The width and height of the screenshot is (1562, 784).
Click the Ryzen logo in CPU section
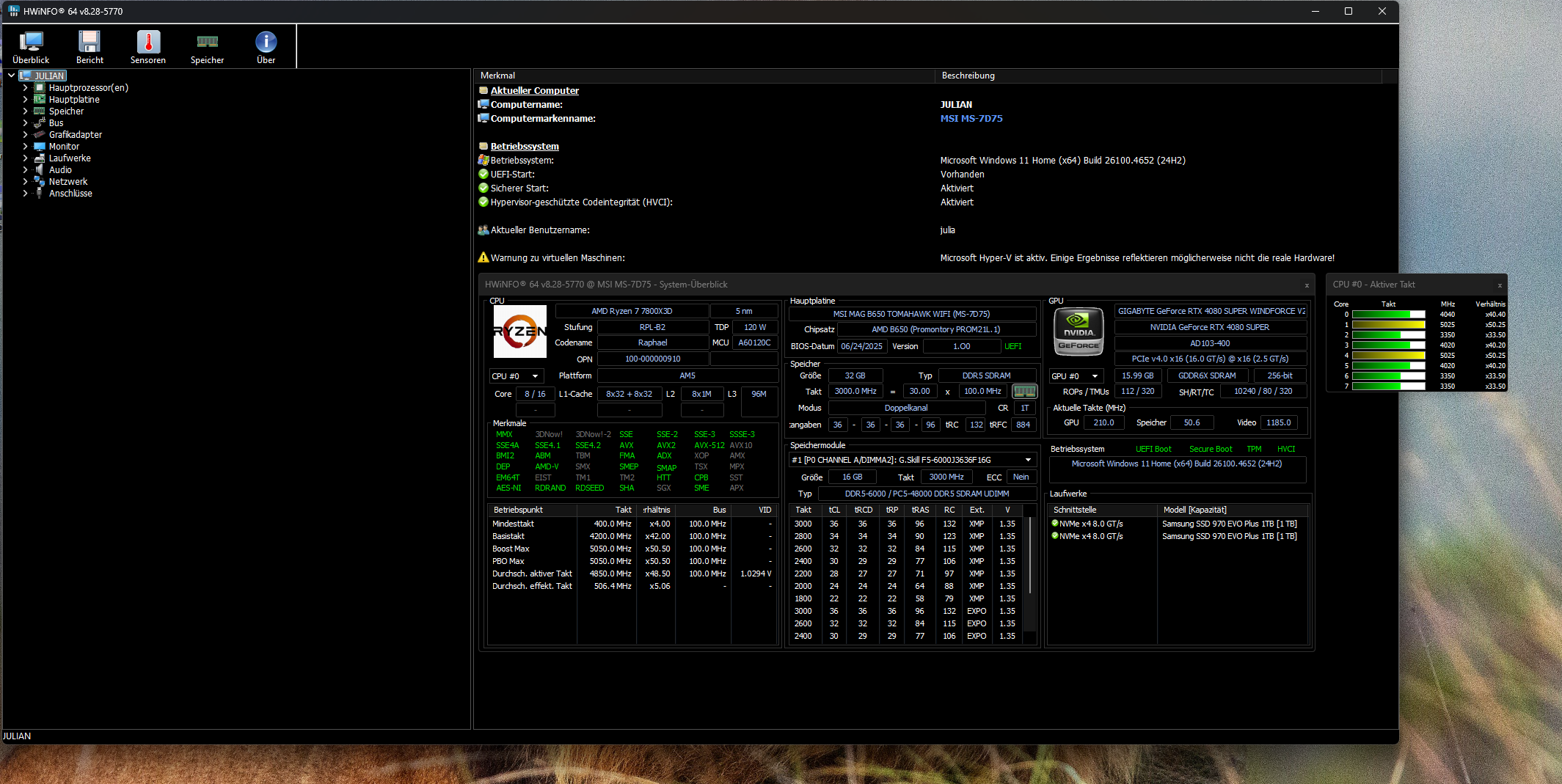tap(520, 331)
